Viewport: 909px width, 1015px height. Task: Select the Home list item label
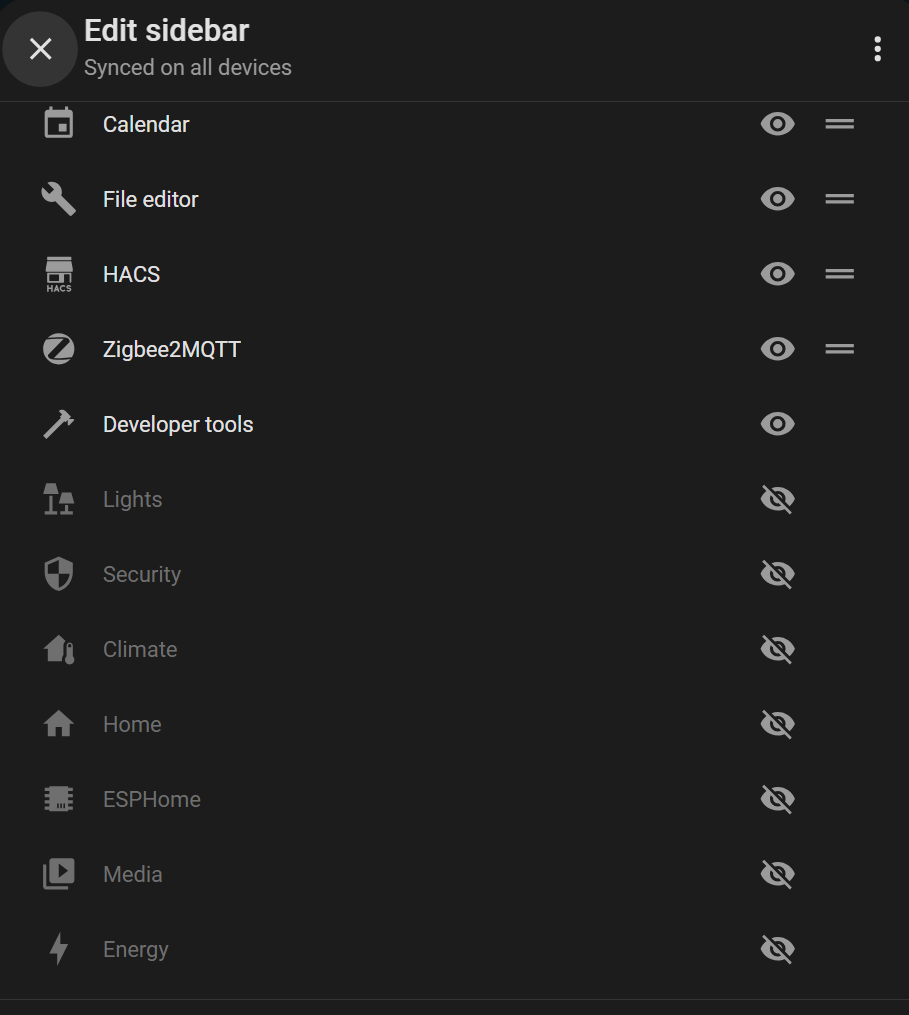[132, 724]
